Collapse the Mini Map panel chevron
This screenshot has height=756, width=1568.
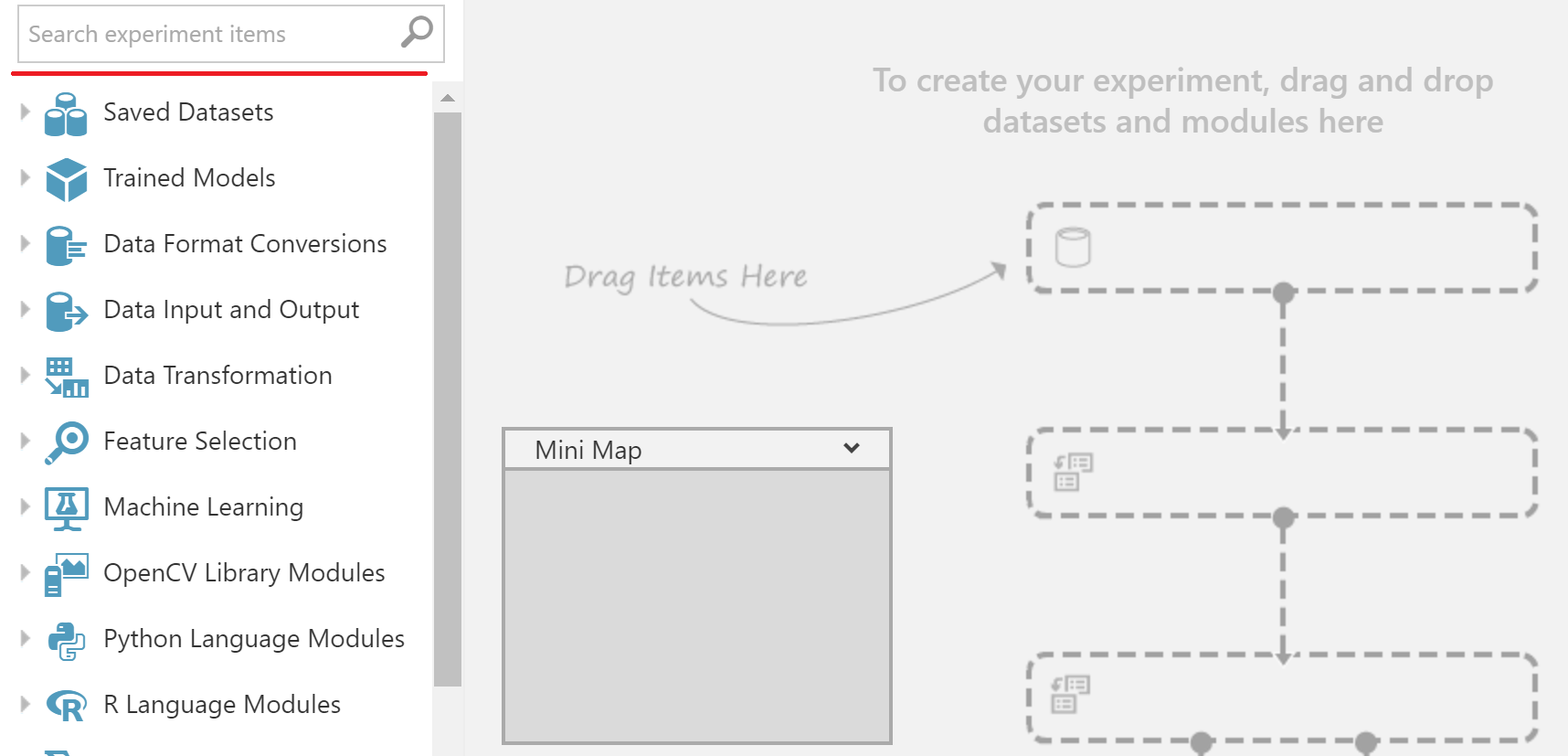point(852,448)
